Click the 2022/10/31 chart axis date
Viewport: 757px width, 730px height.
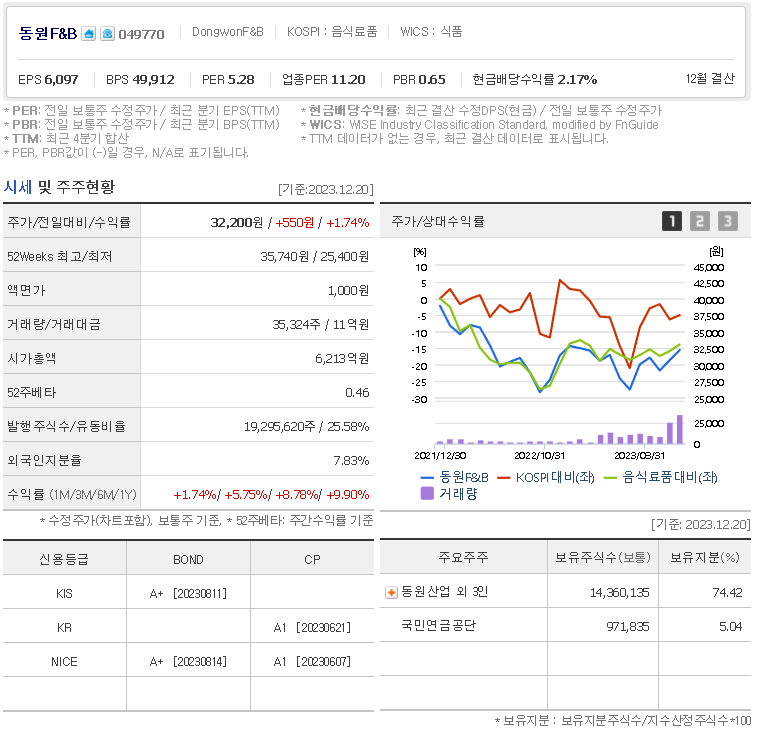(540, 456)
